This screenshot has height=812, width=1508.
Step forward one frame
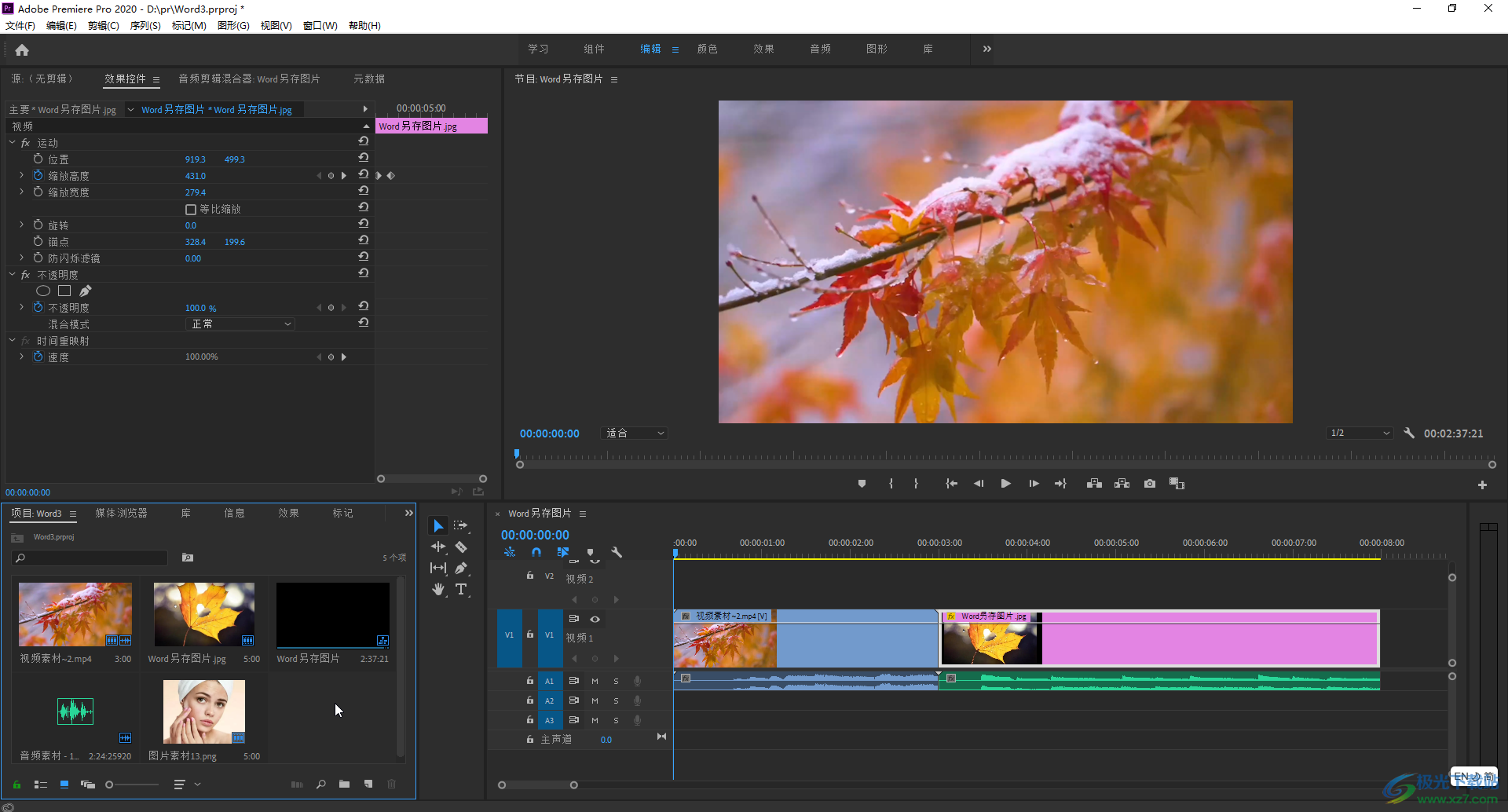click(x=1034, y=484)
